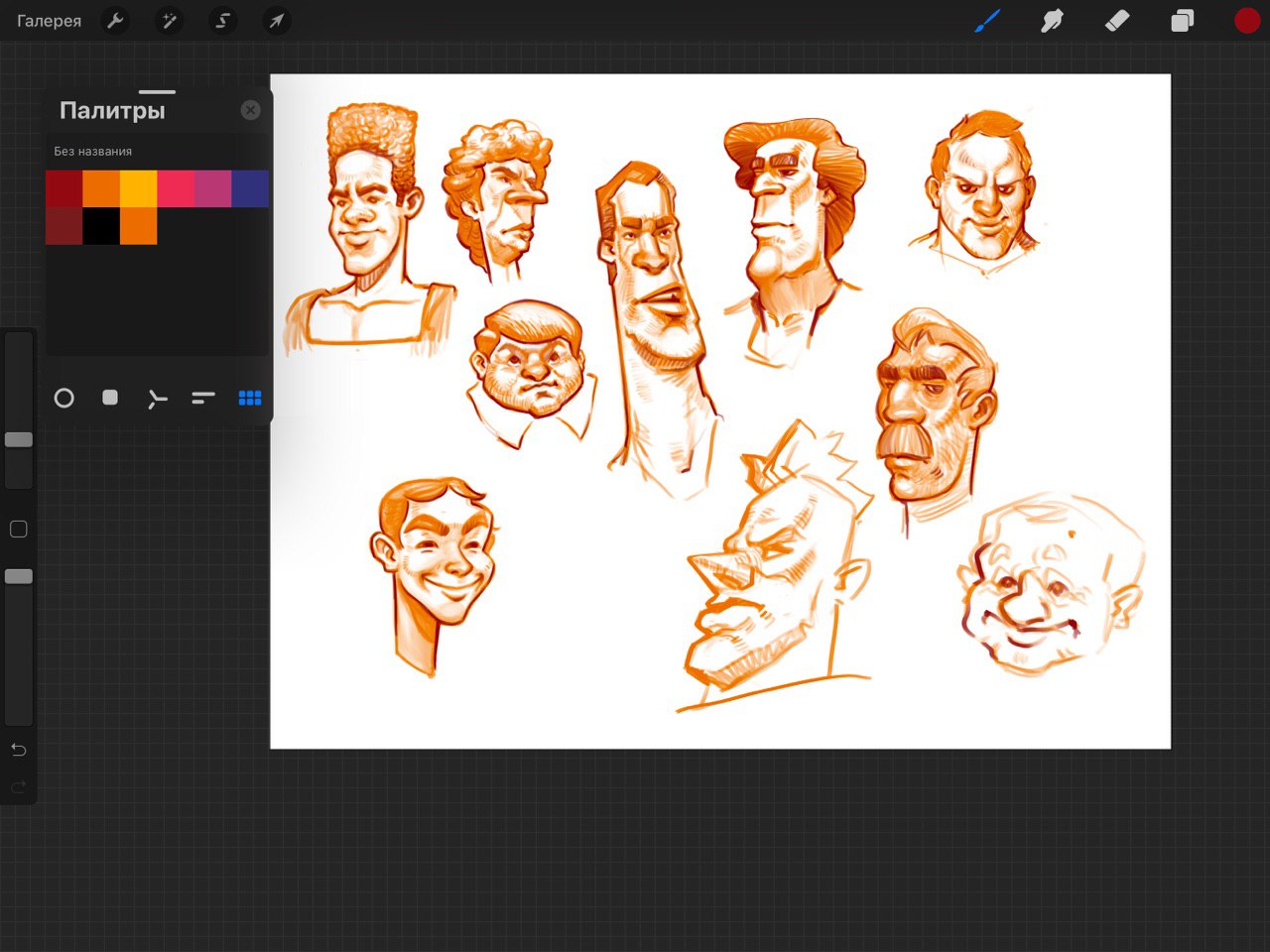This screenshot has height=952, width=1270.
Task: Switch to the Value sliders color tab
Action: [203, 398]
